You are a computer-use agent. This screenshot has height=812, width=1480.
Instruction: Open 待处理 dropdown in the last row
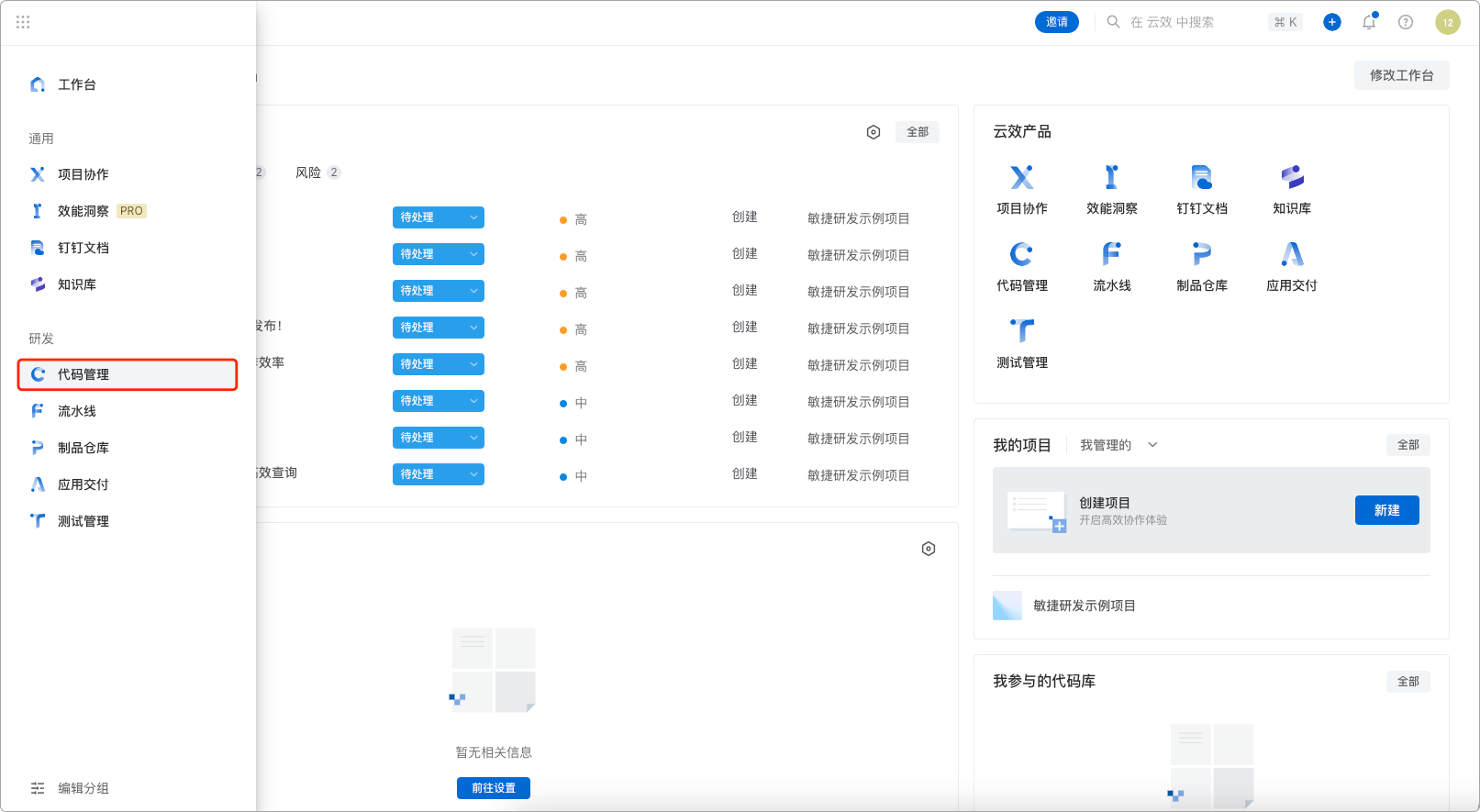(x=439, y=474)
